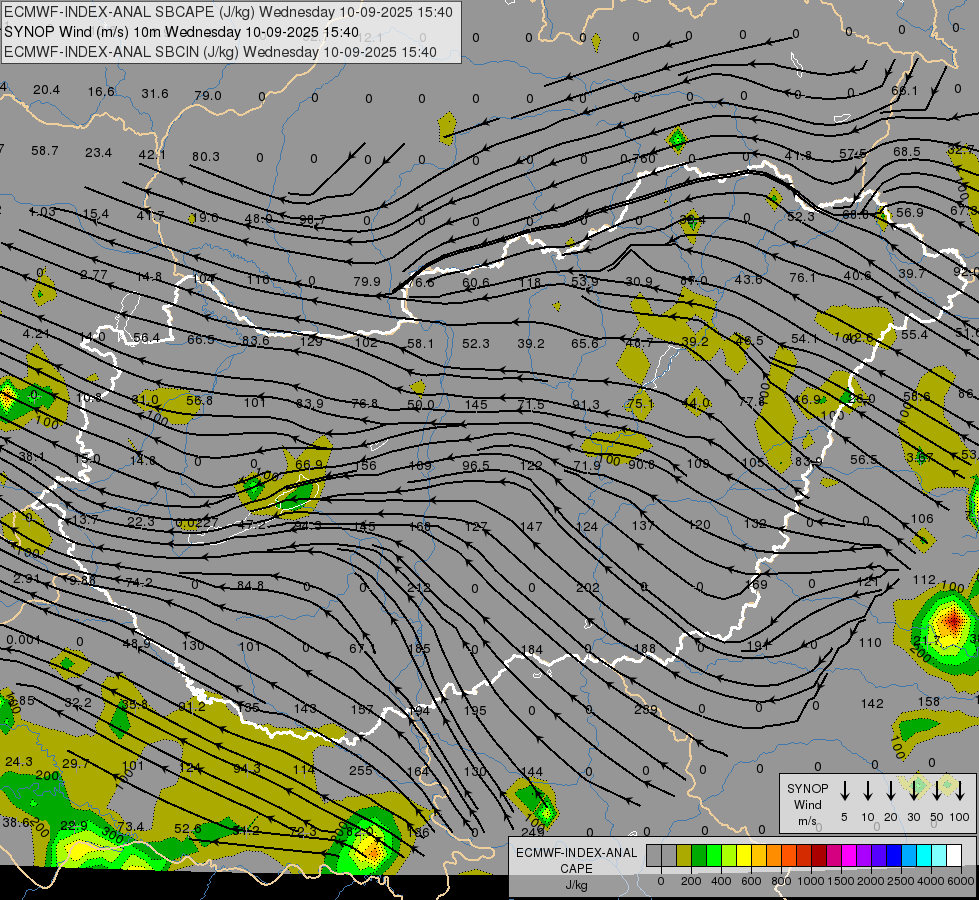979x900 pixels.
Task: Click the 600 tick label on colorbar
Action: pyautogui.click(x=751, y=881)
